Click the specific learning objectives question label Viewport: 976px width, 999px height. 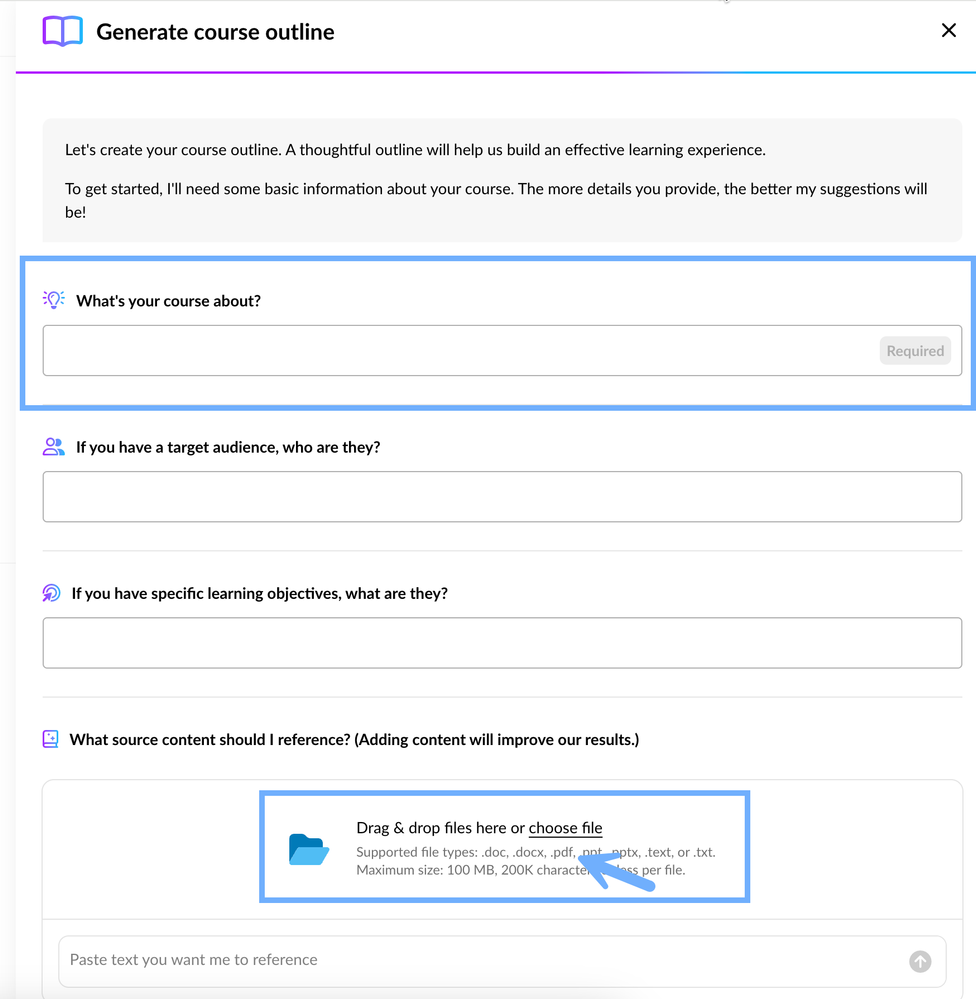tap(259, 593)
